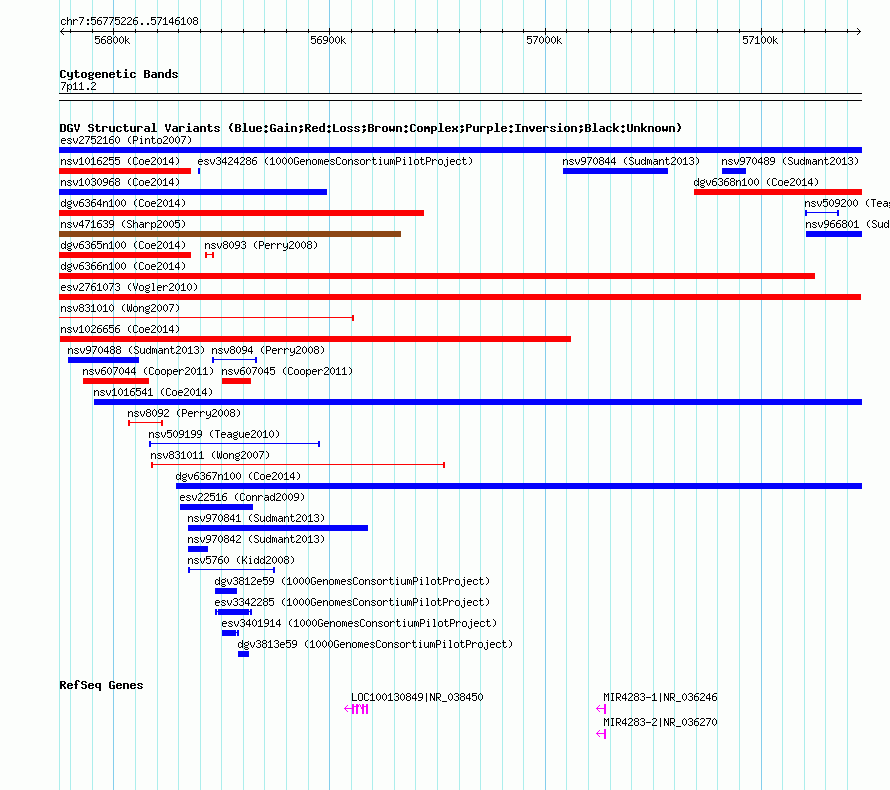Click the 7p11.2 cytogenetic band label

pyautogui.click(x=78, y=86)
